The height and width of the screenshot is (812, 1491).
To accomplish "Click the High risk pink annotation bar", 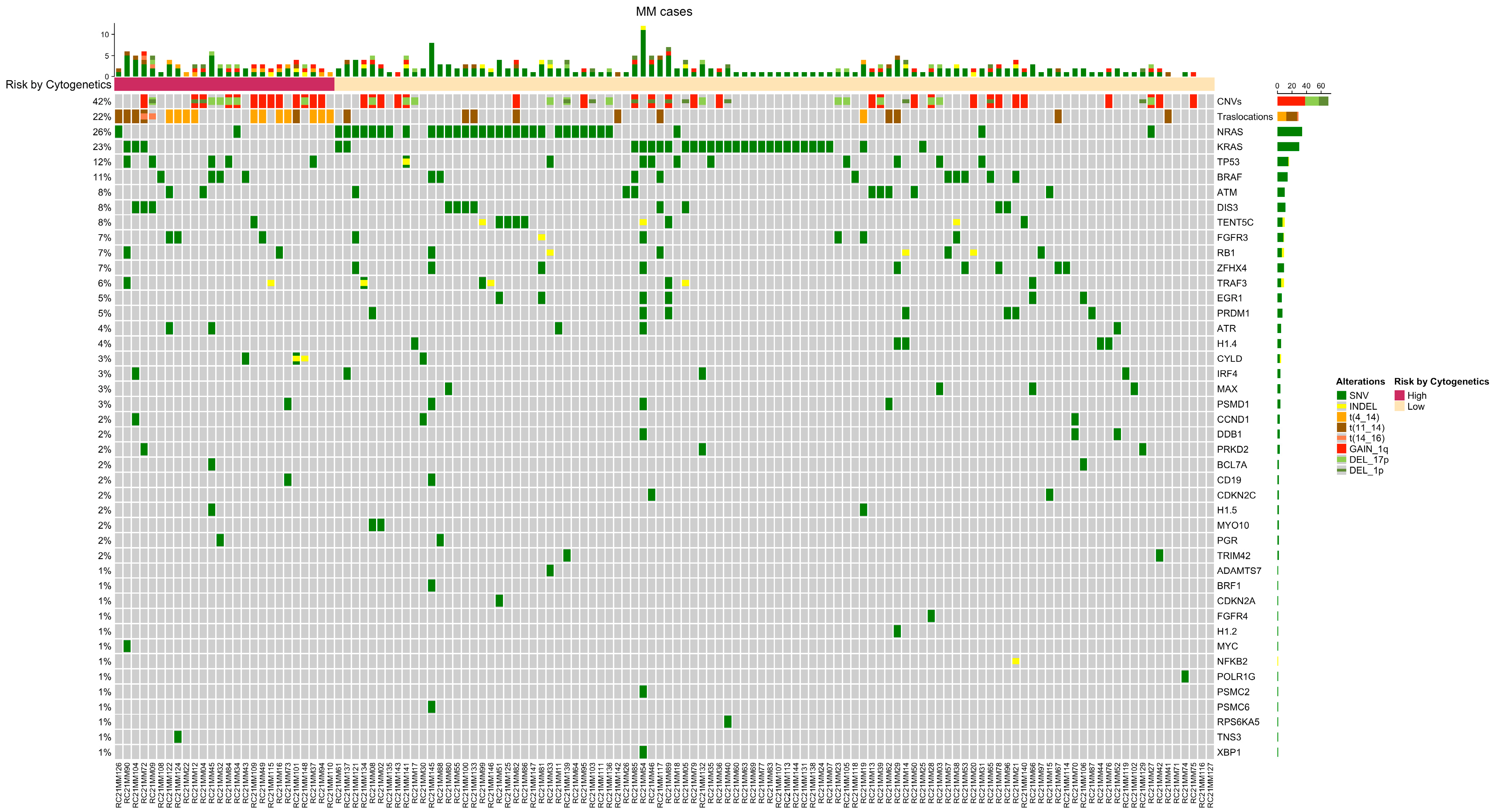I will 224,85.
